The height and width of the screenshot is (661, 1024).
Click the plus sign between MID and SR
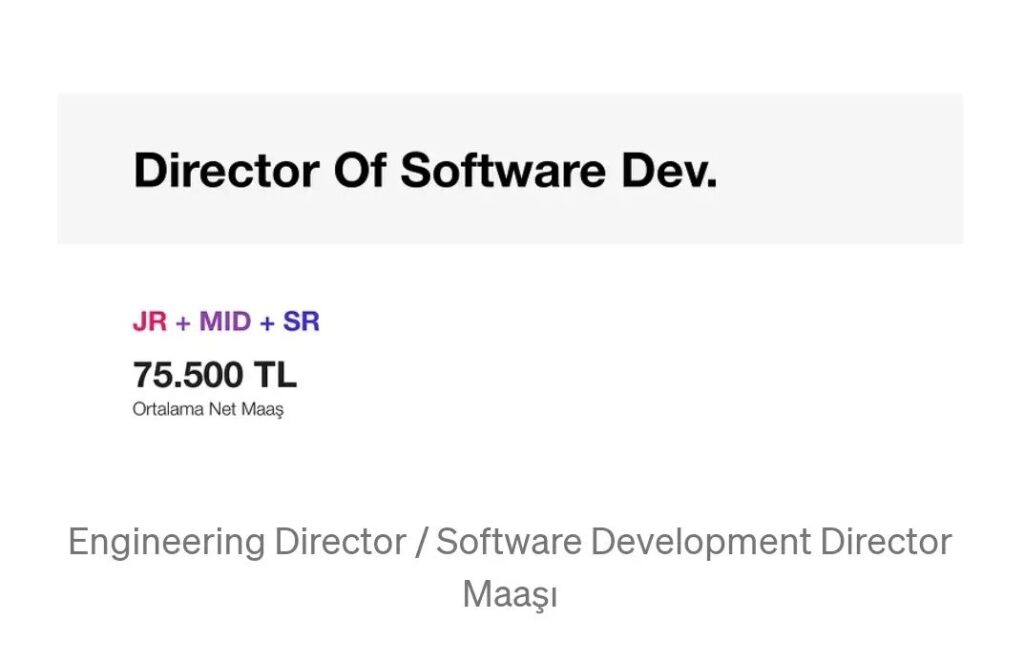267,322
